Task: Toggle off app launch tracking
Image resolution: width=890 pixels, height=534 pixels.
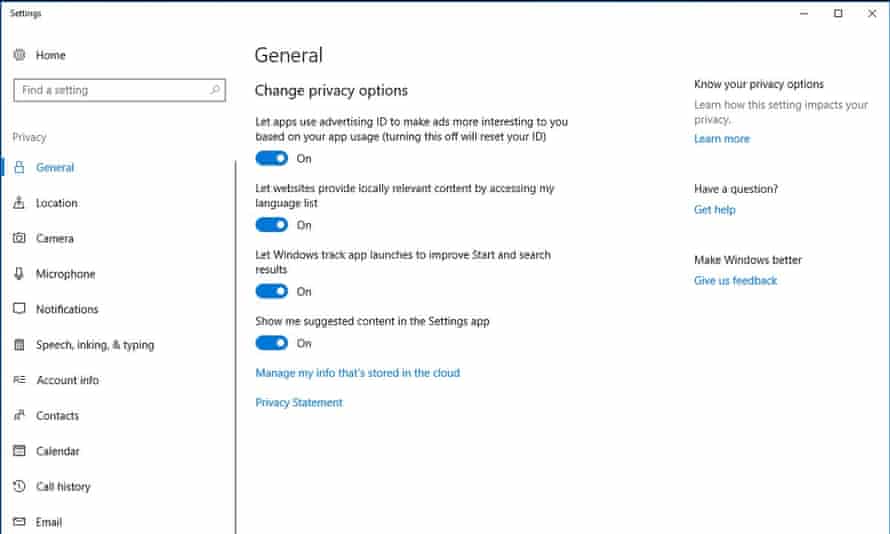Action: pos(271,292)
